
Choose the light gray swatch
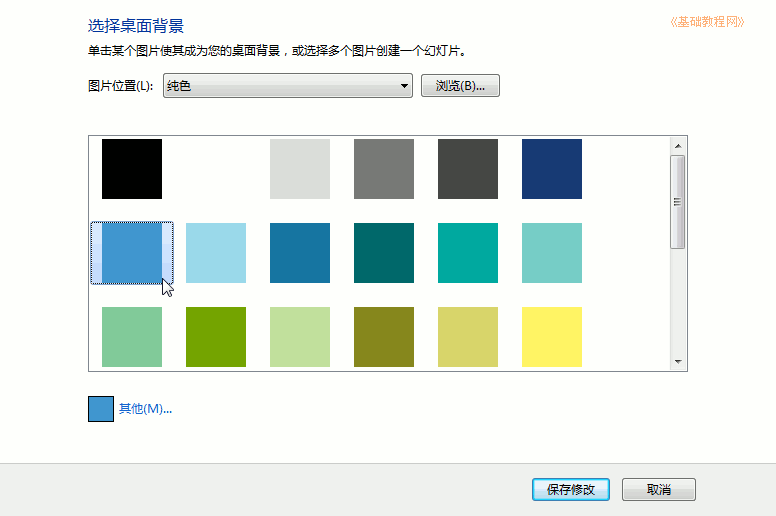[300, 169]
